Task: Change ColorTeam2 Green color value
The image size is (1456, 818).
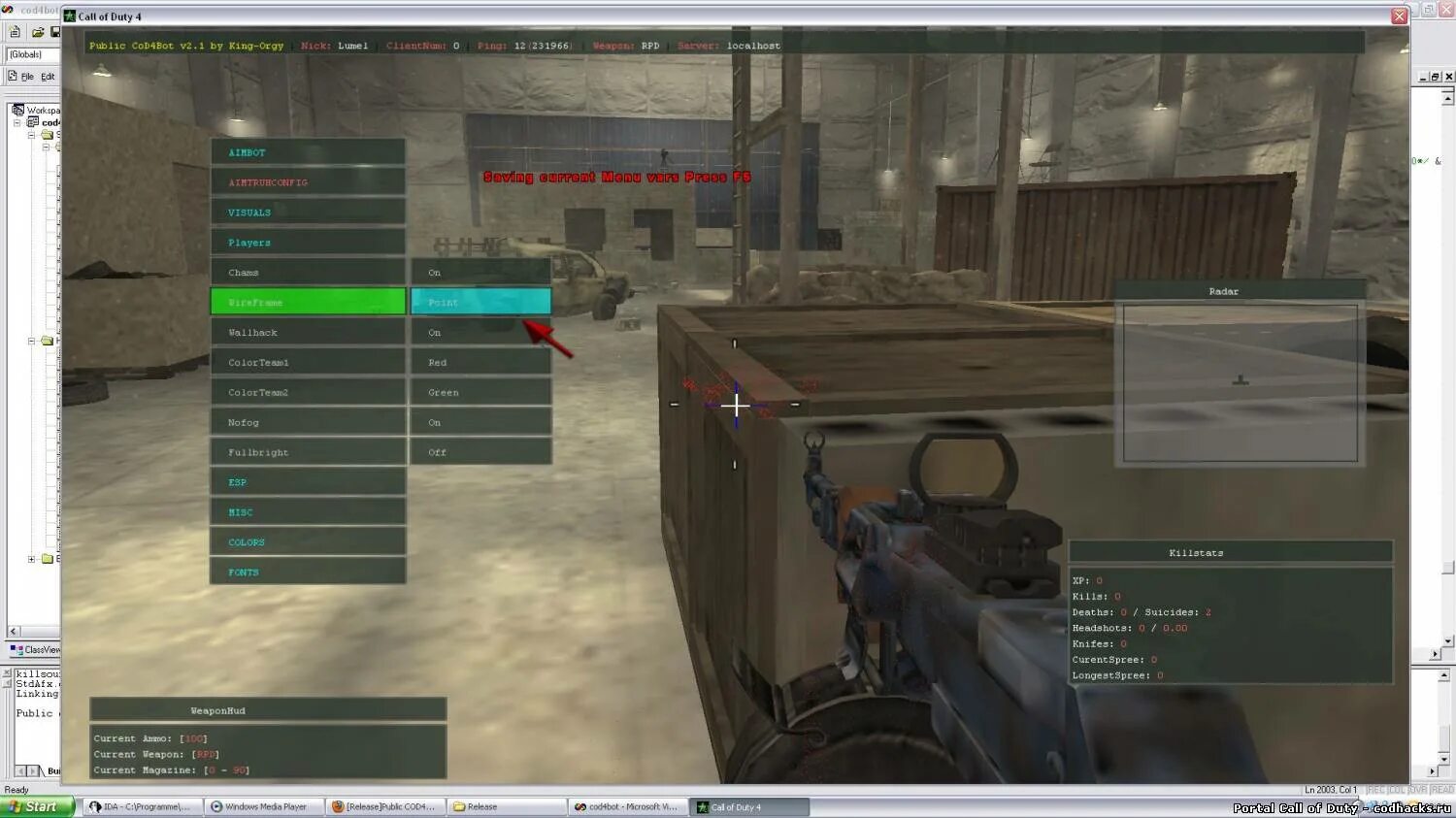Action: tap(480, 393)
